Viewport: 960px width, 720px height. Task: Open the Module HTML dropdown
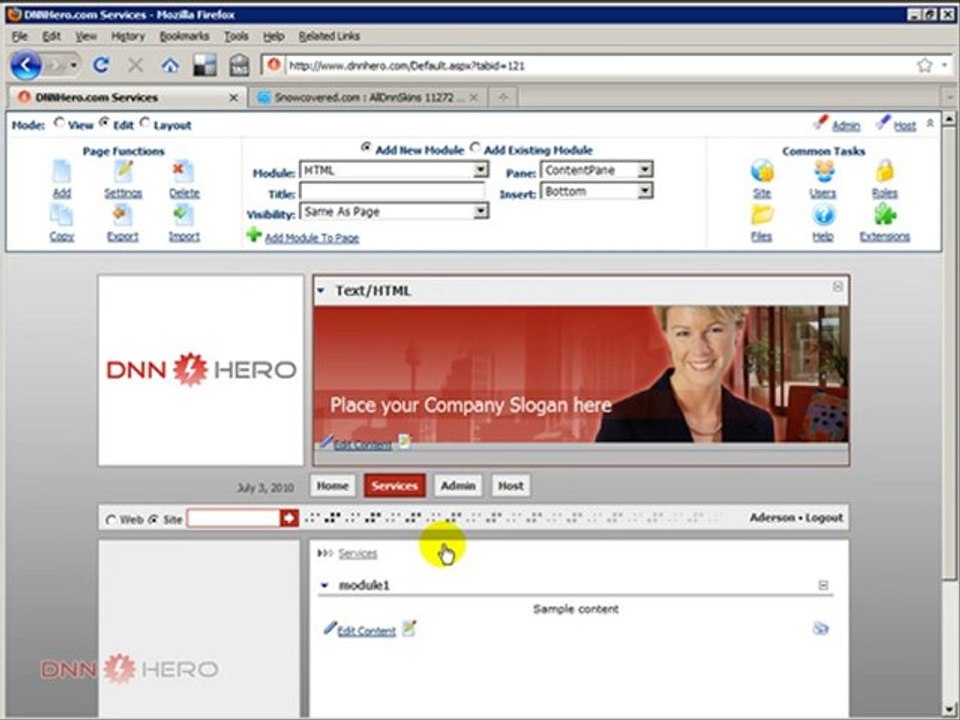(394, 170)
